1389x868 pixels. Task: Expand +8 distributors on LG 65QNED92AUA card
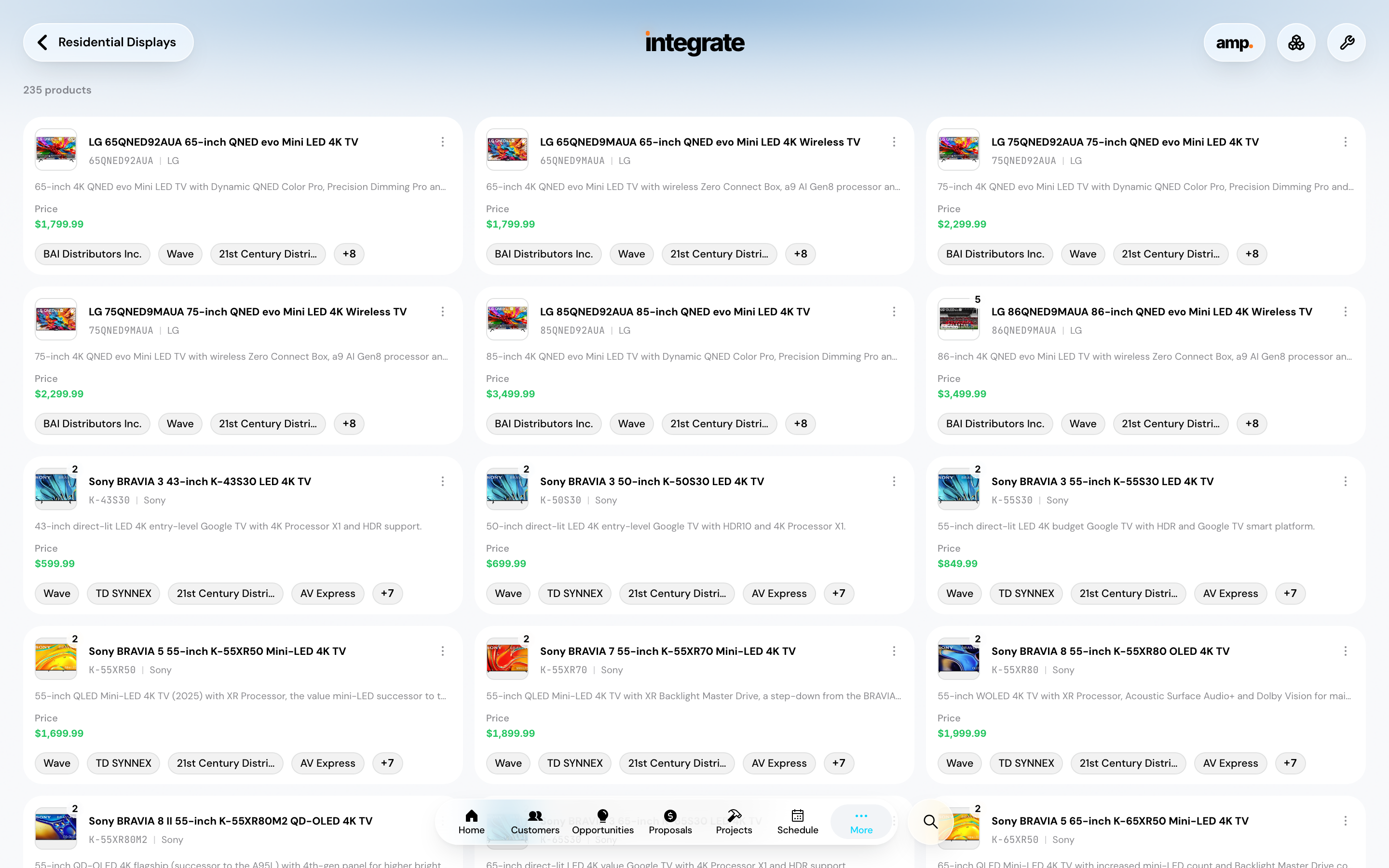click(x=349, y=254)
